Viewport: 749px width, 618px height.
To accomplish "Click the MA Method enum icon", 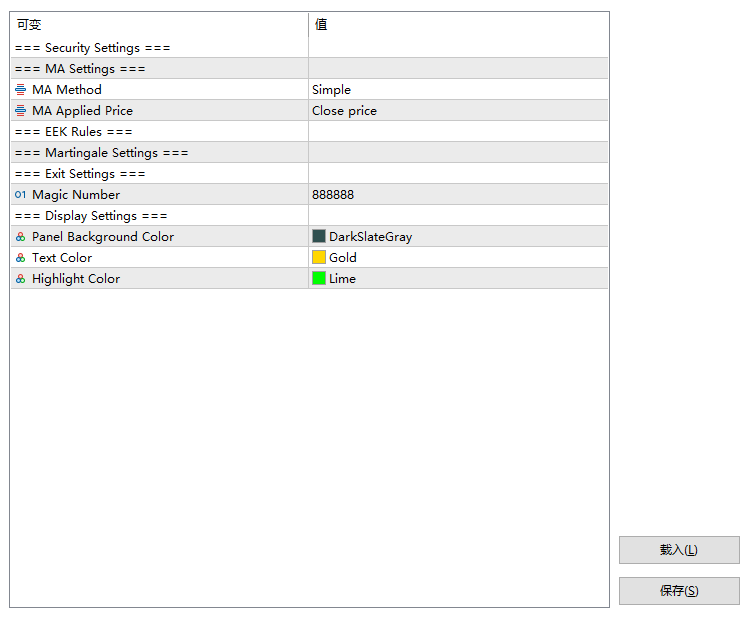I will (x=21, y=89).
